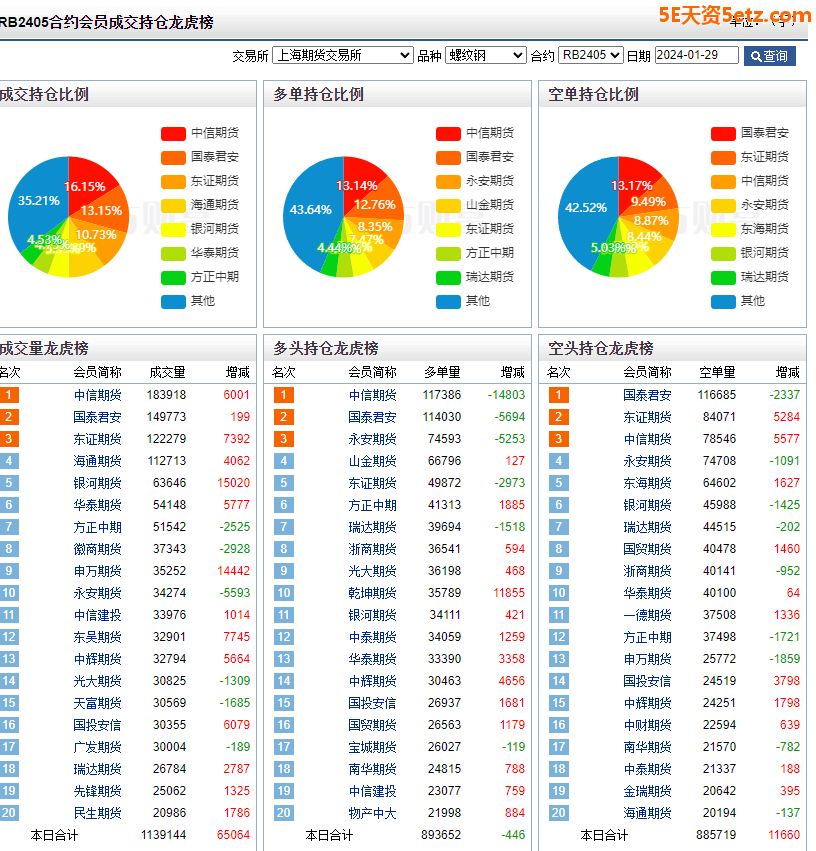Open the 品种 螺纹钢 product dropdown

[486, 55]
